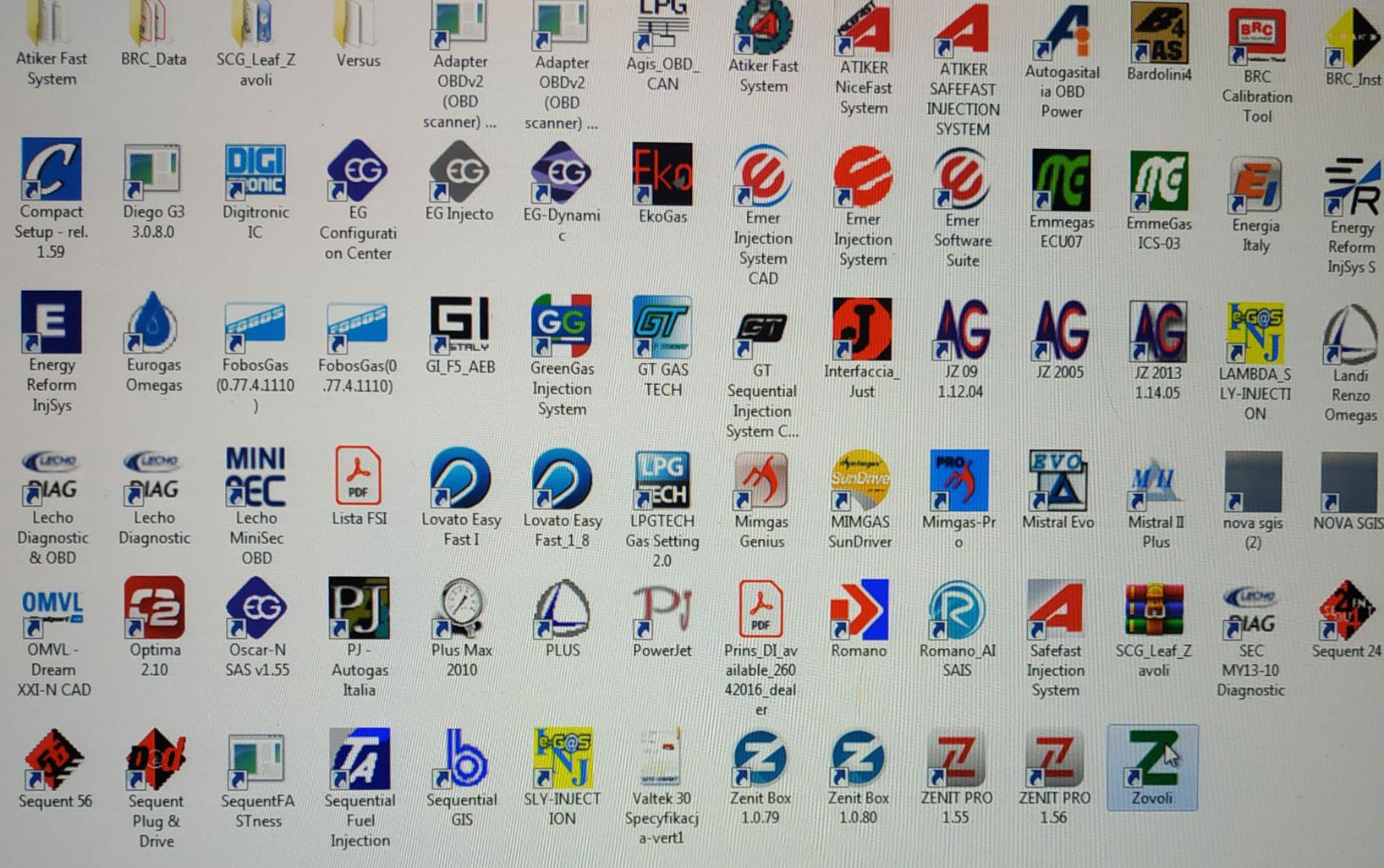
Task: Open the Prins_DI PDF document
Action: (761, 649)
